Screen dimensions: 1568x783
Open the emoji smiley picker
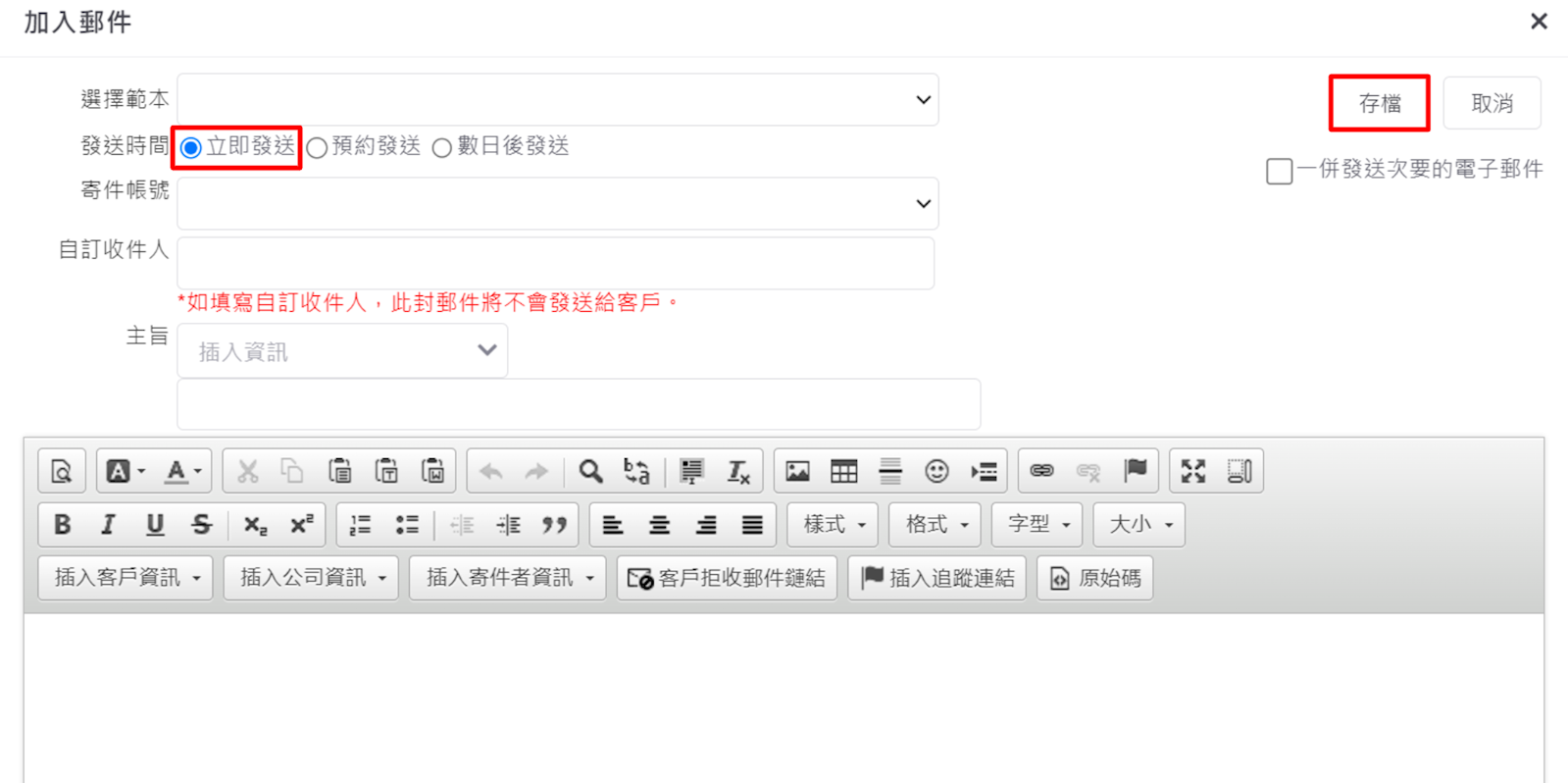pyautogui.click(x=936, y=472)
